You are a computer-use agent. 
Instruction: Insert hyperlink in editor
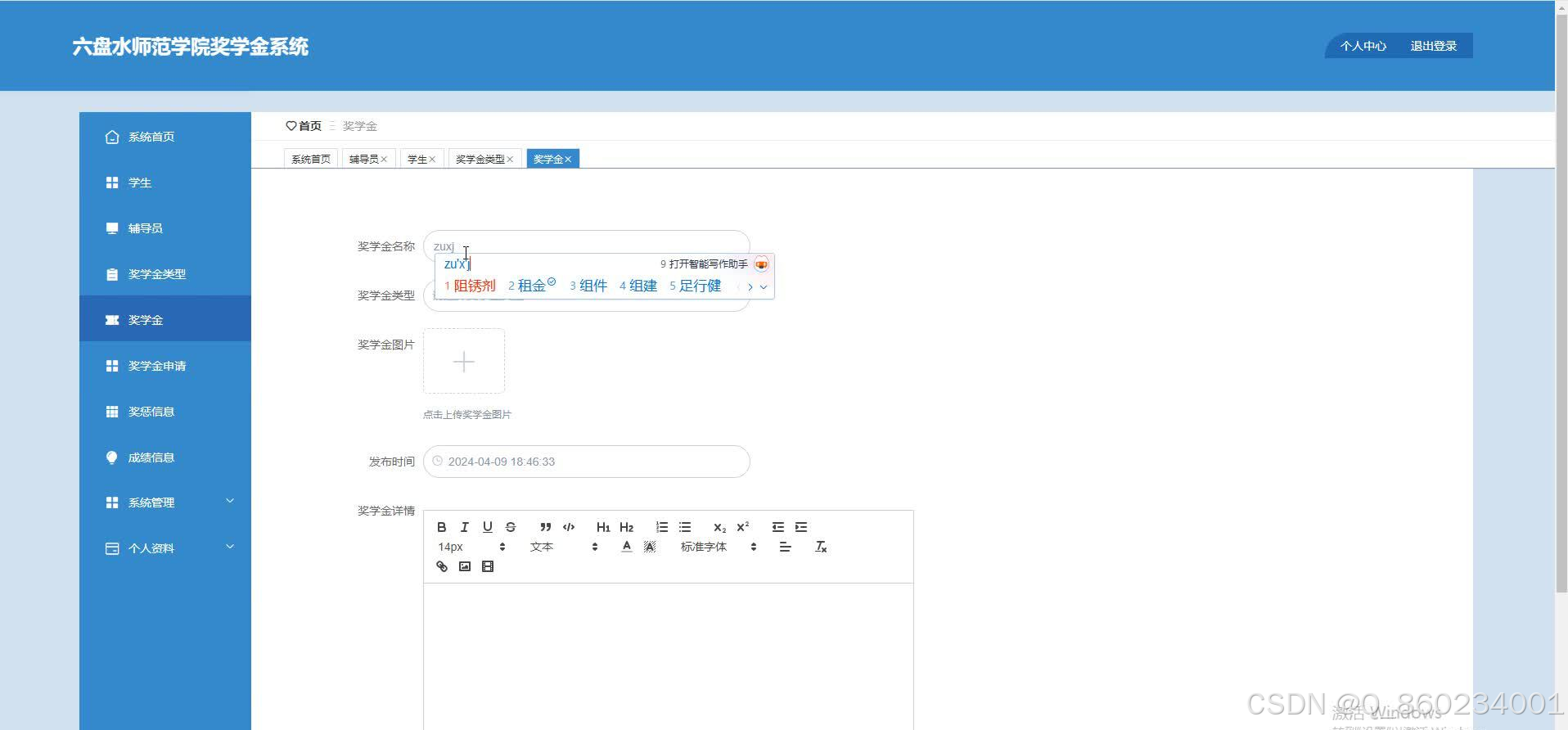[442, 566]
